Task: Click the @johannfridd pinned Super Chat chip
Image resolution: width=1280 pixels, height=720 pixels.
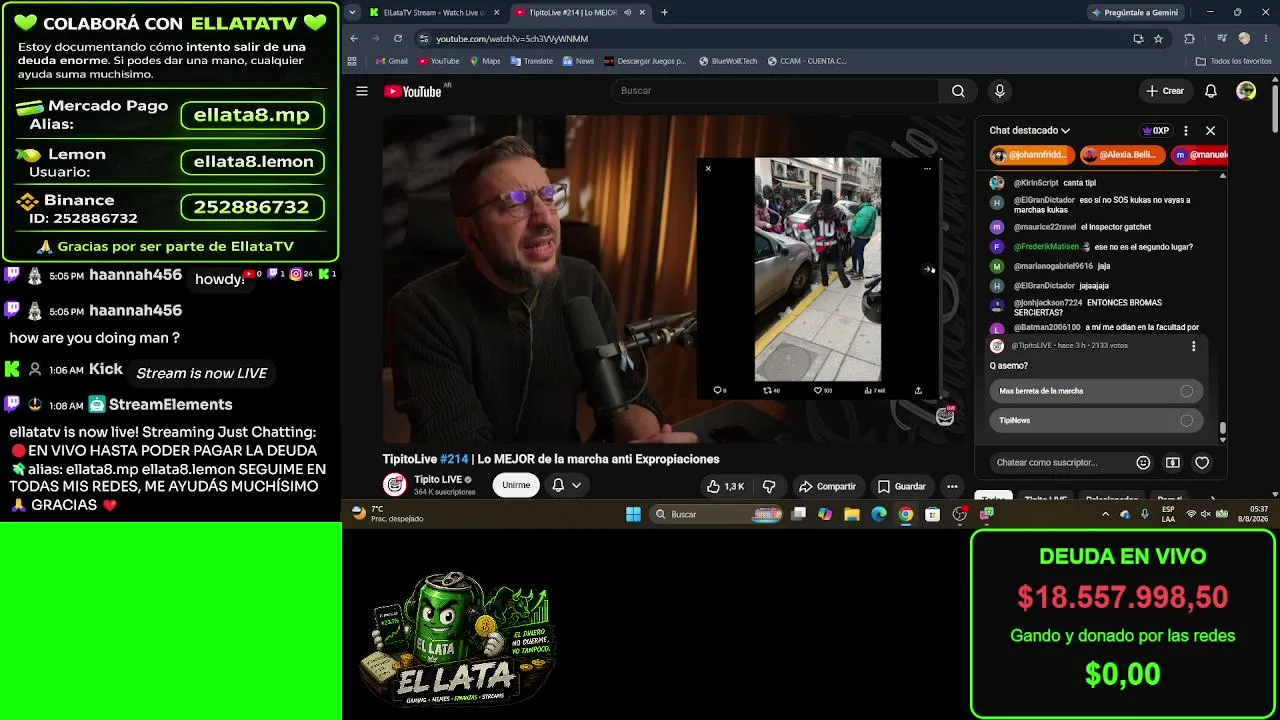Action: tap(1032, 155)
